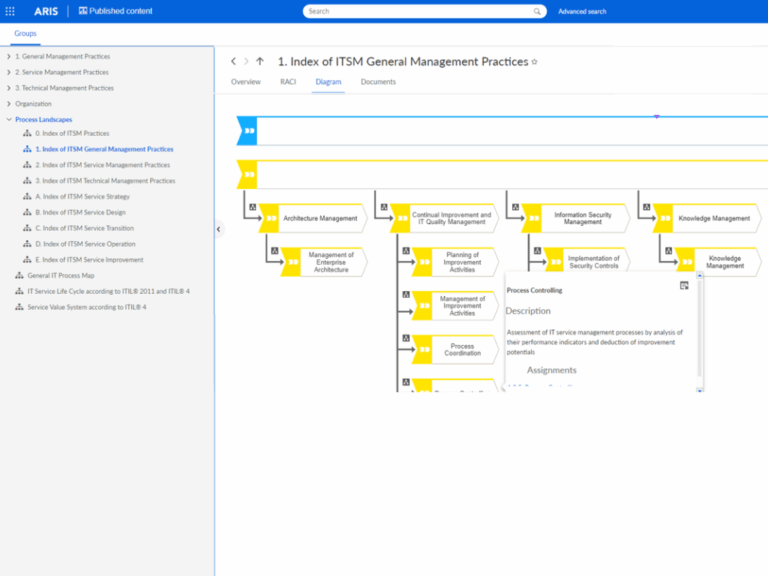Click Information Security Management process box

(x=576, y=218)
